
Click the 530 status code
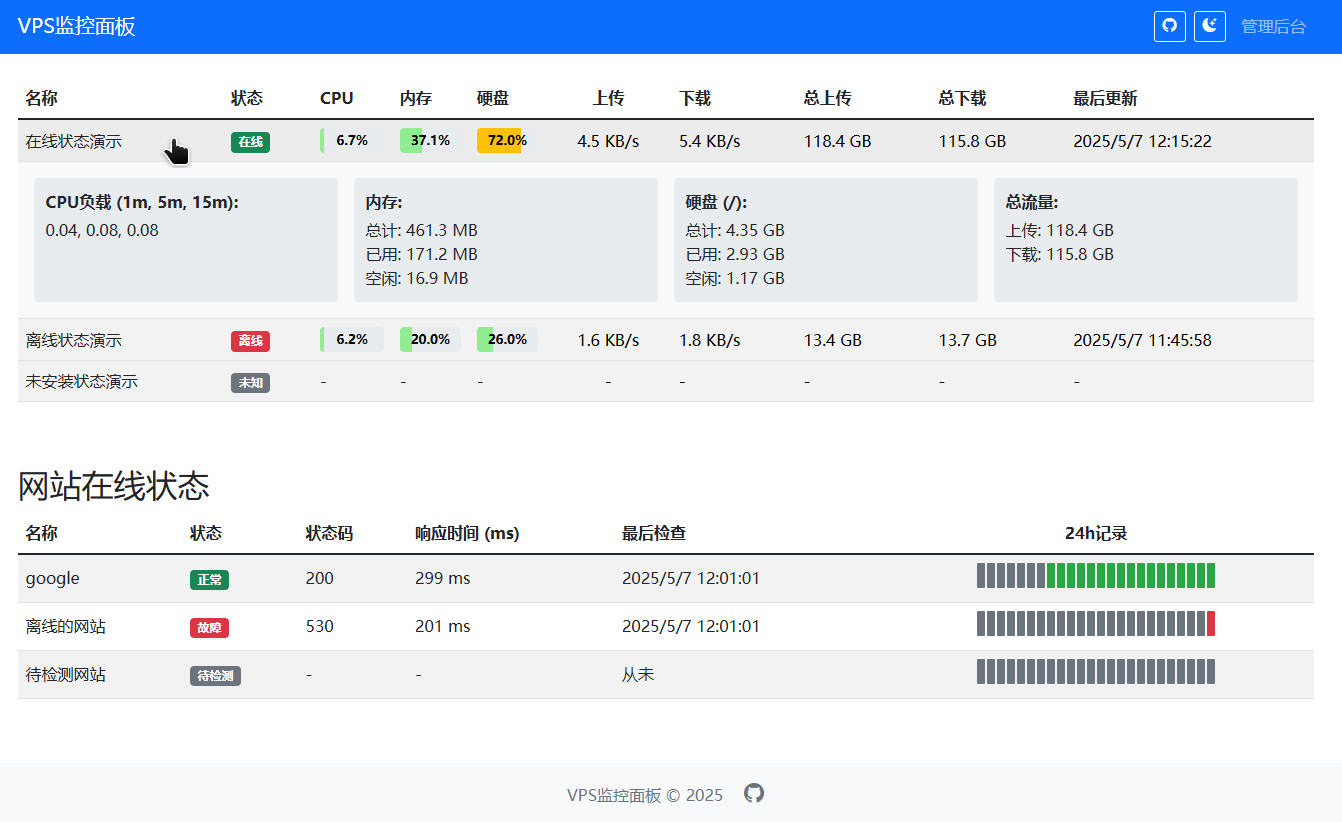pyautogui.click(x=320, y=626)
